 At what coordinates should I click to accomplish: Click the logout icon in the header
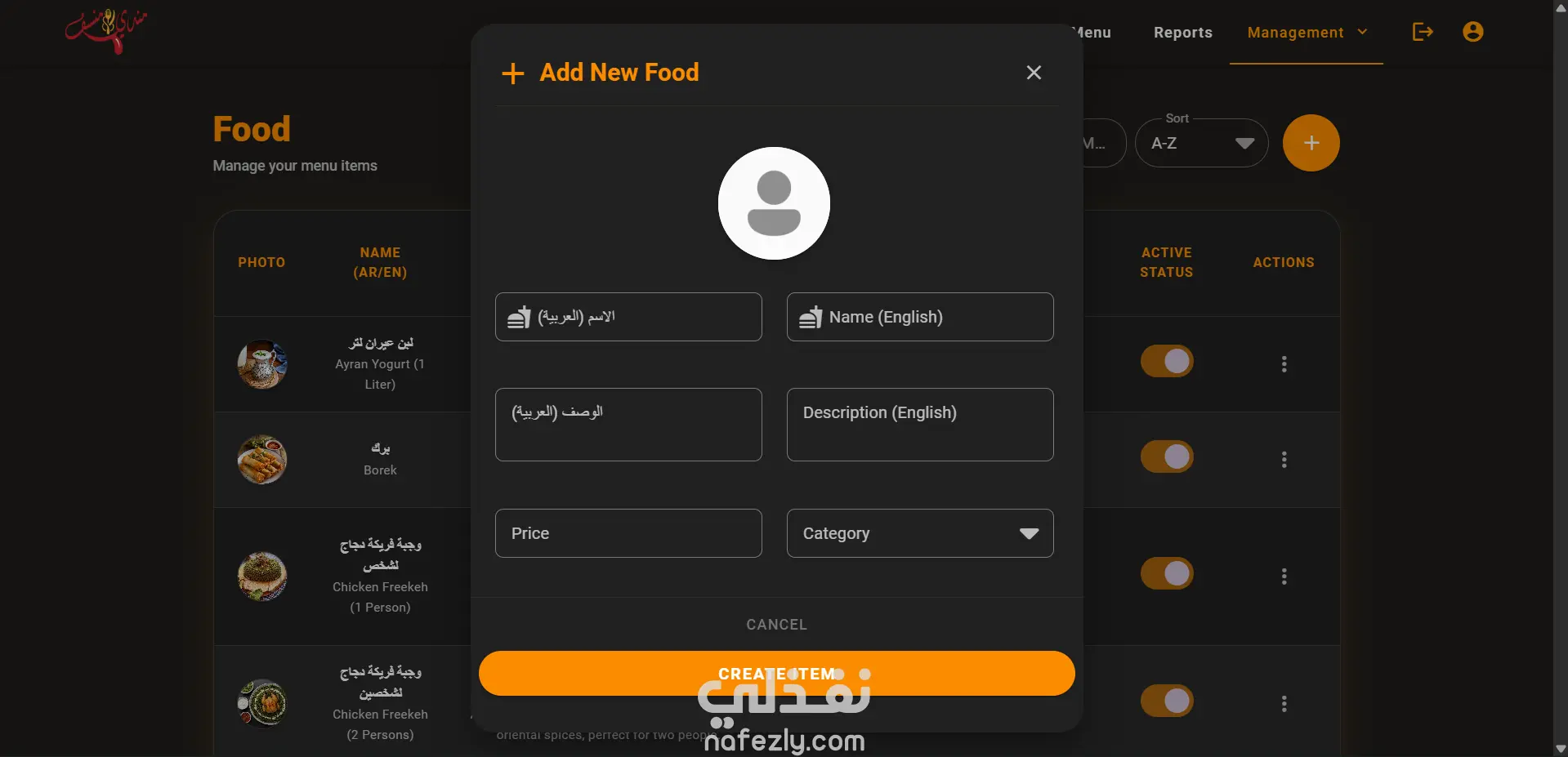1423,32
